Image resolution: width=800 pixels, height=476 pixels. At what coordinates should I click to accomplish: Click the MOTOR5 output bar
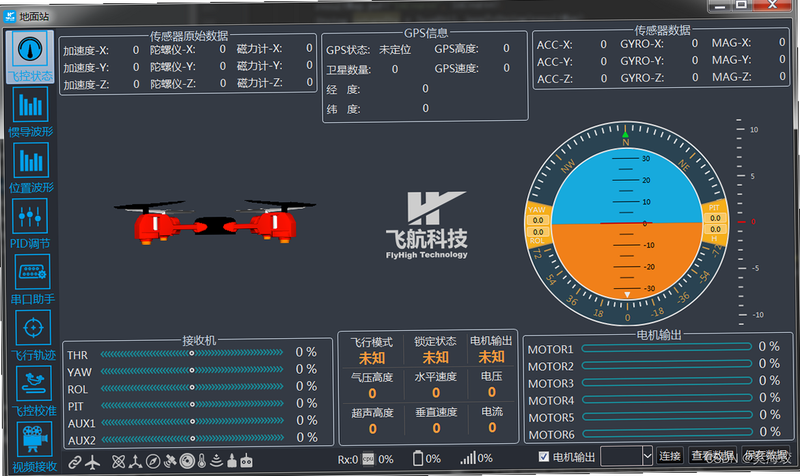pos(667,416)
